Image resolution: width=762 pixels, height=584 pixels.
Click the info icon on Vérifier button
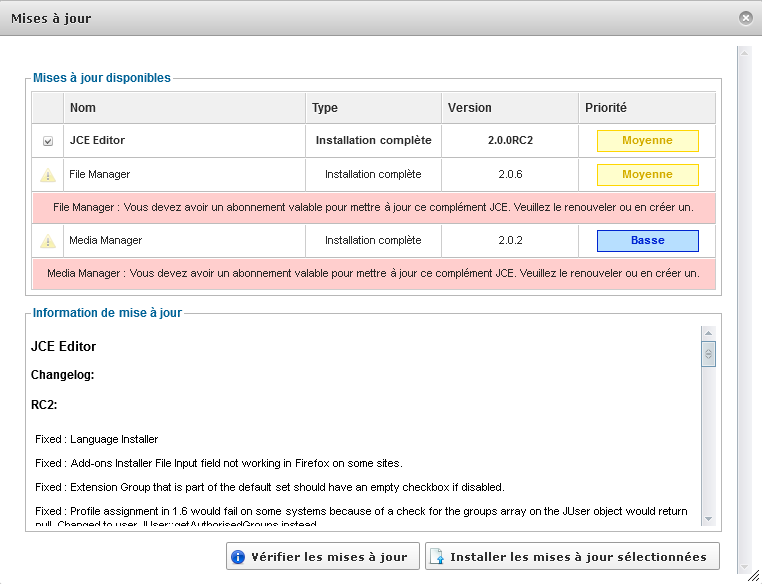[x=238, y=557]
